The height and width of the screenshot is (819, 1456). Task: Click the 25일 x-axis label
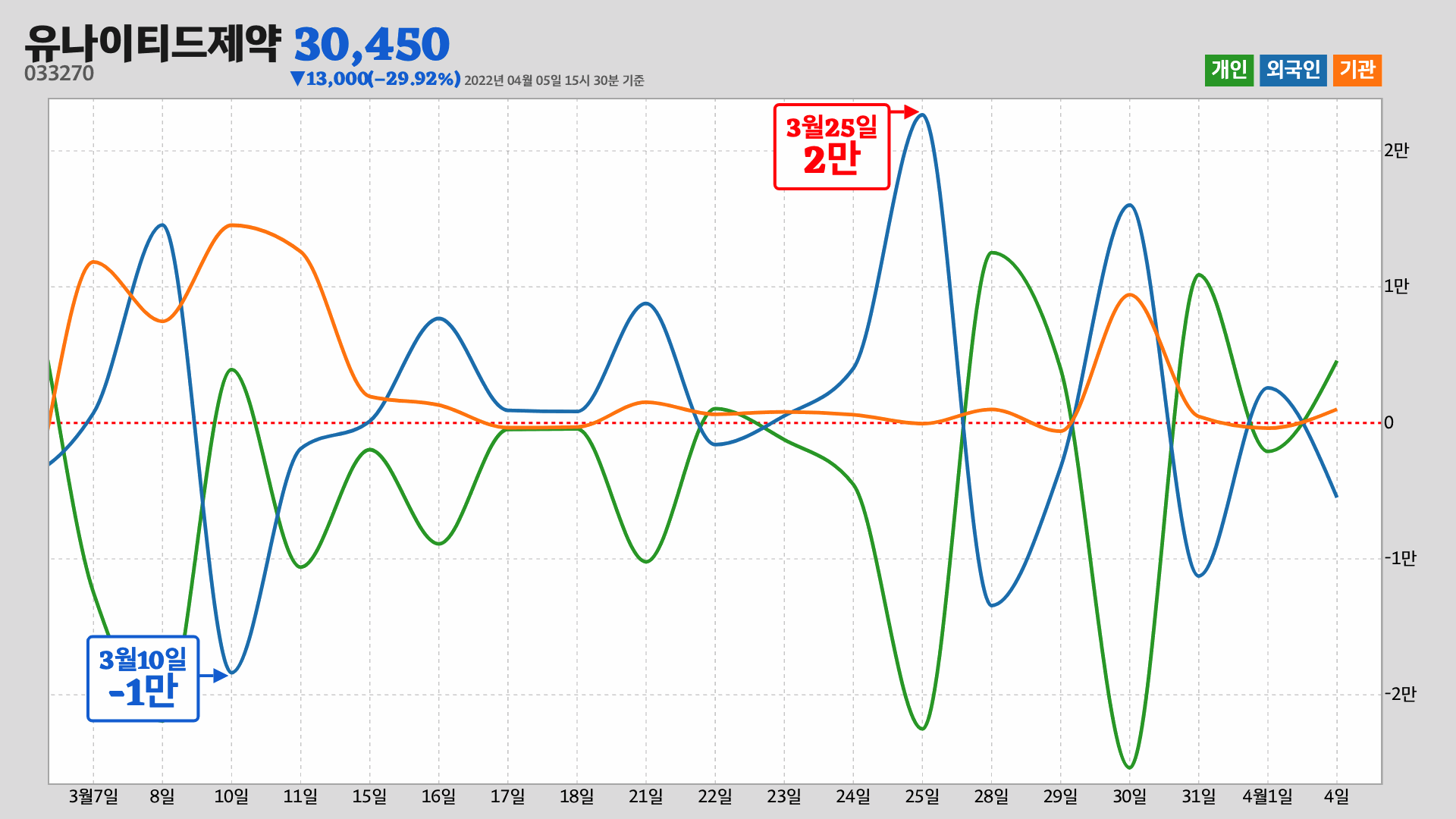[x=922, y=797]
